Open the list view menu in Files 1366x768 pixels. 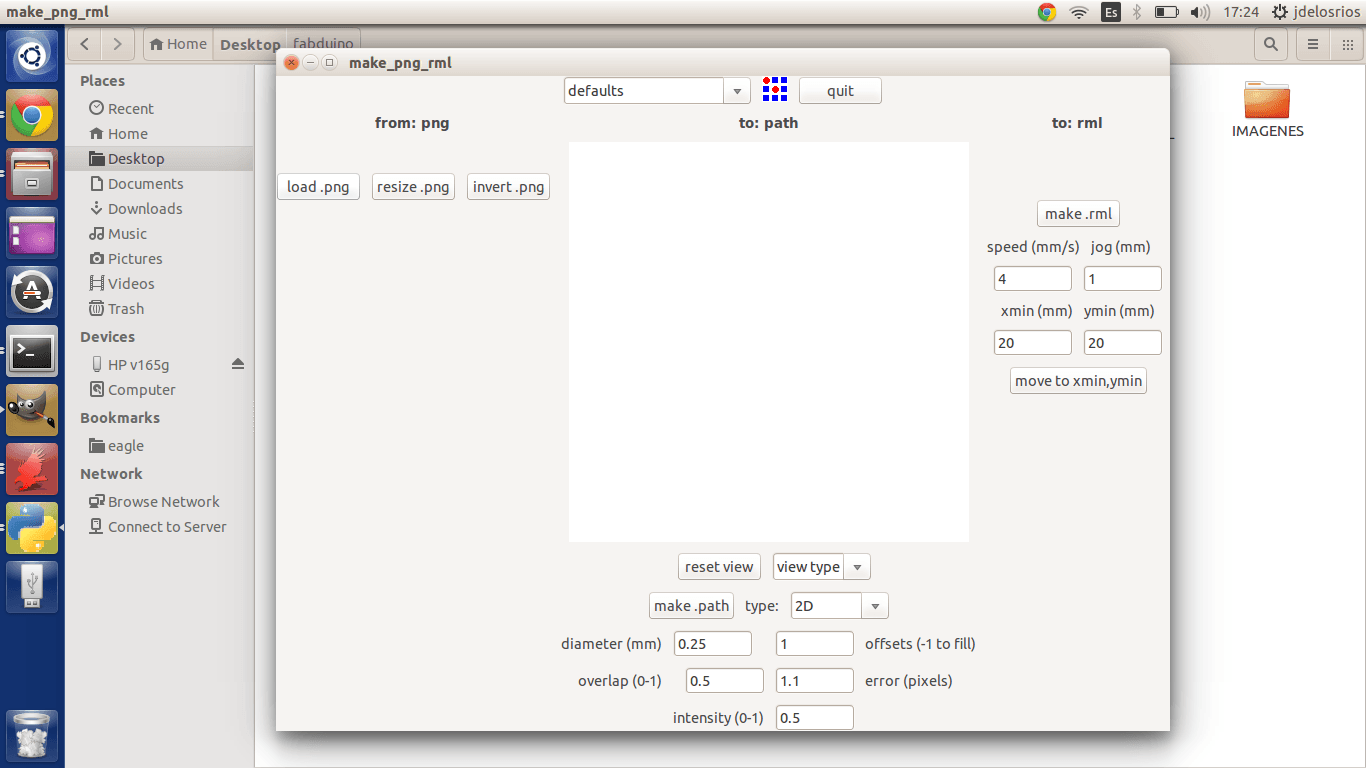pos(1313,44)
